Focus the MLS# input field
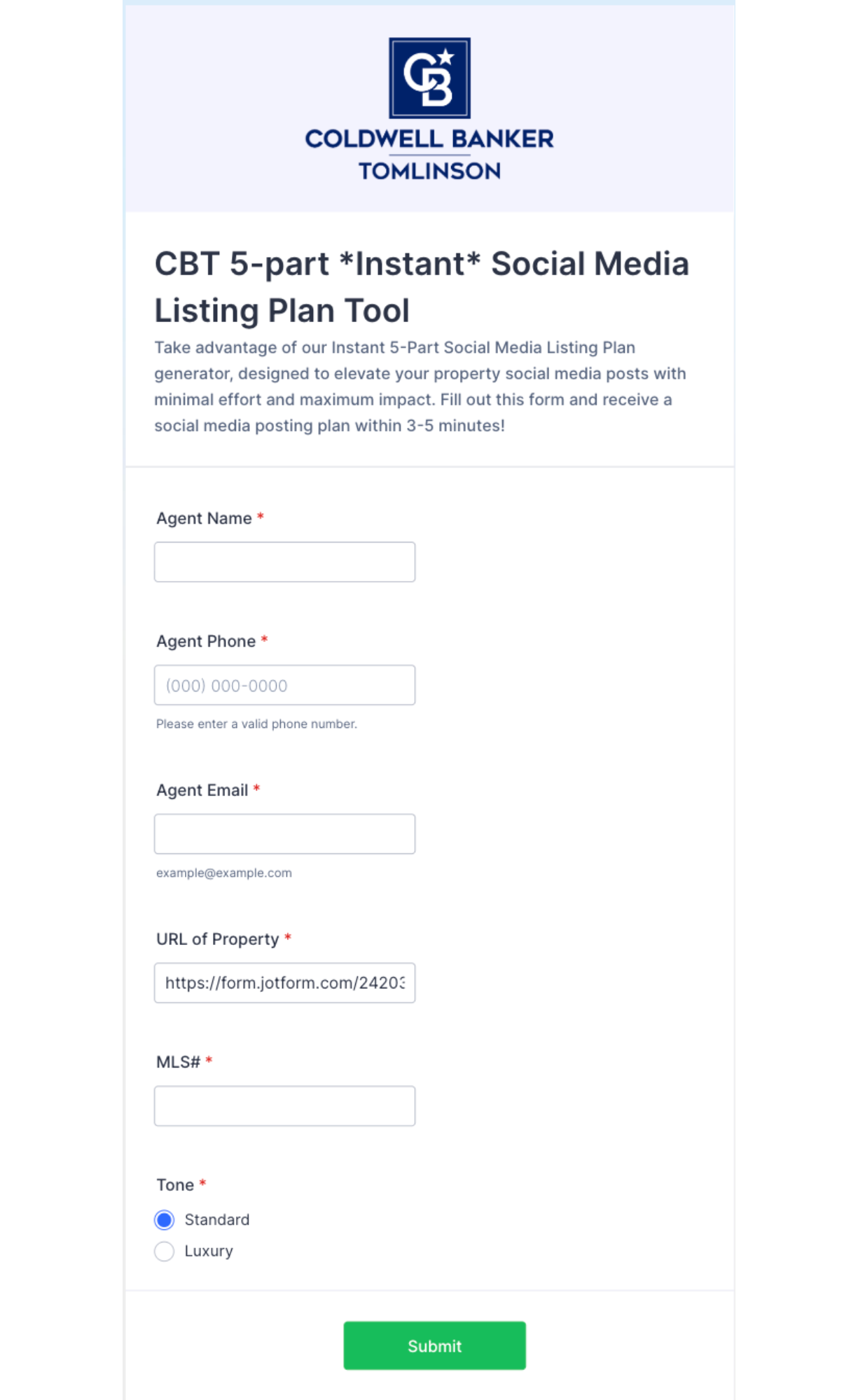 284,1106
